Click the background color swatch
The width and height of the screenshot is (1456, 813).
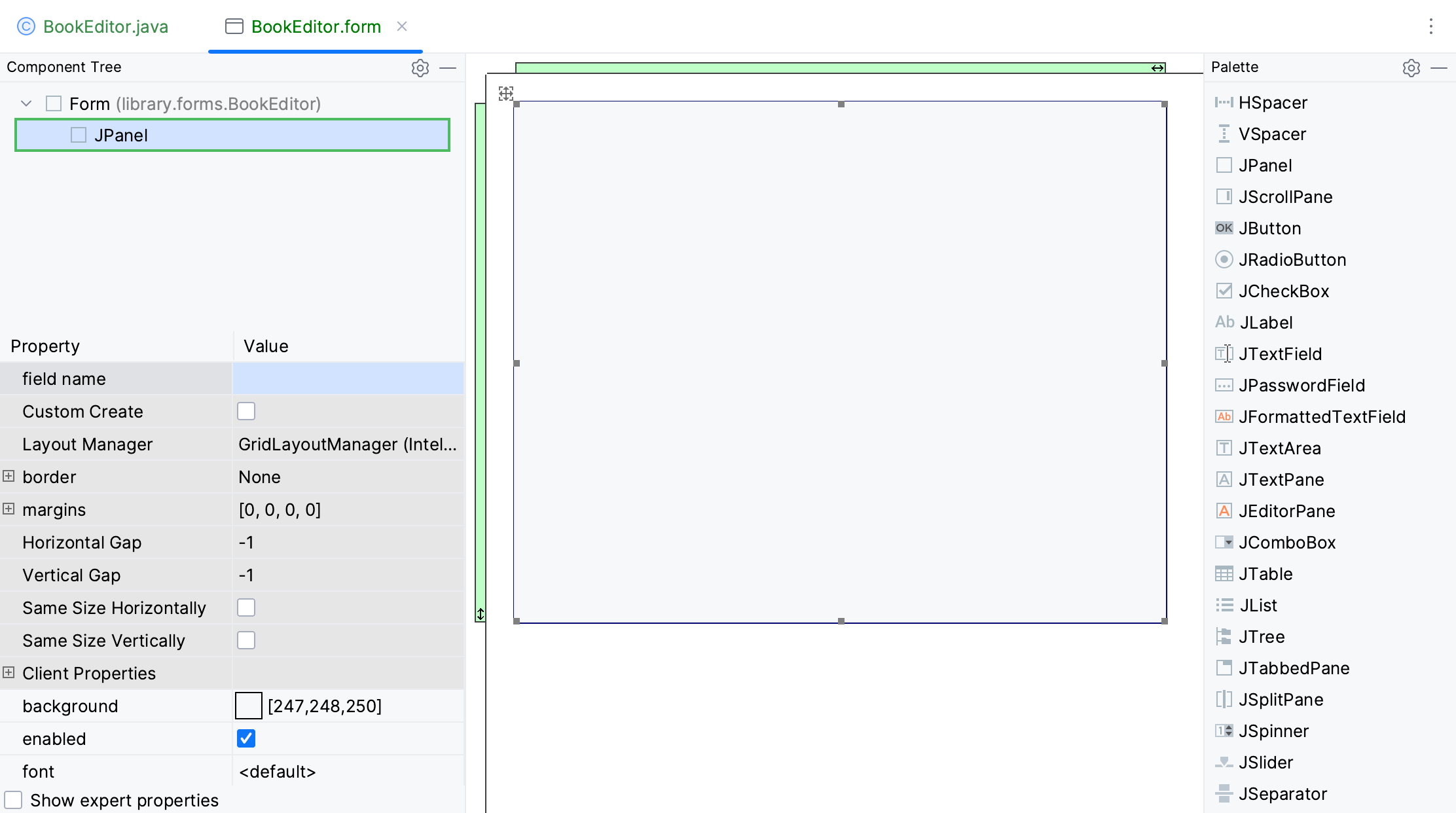coord(248,706)
